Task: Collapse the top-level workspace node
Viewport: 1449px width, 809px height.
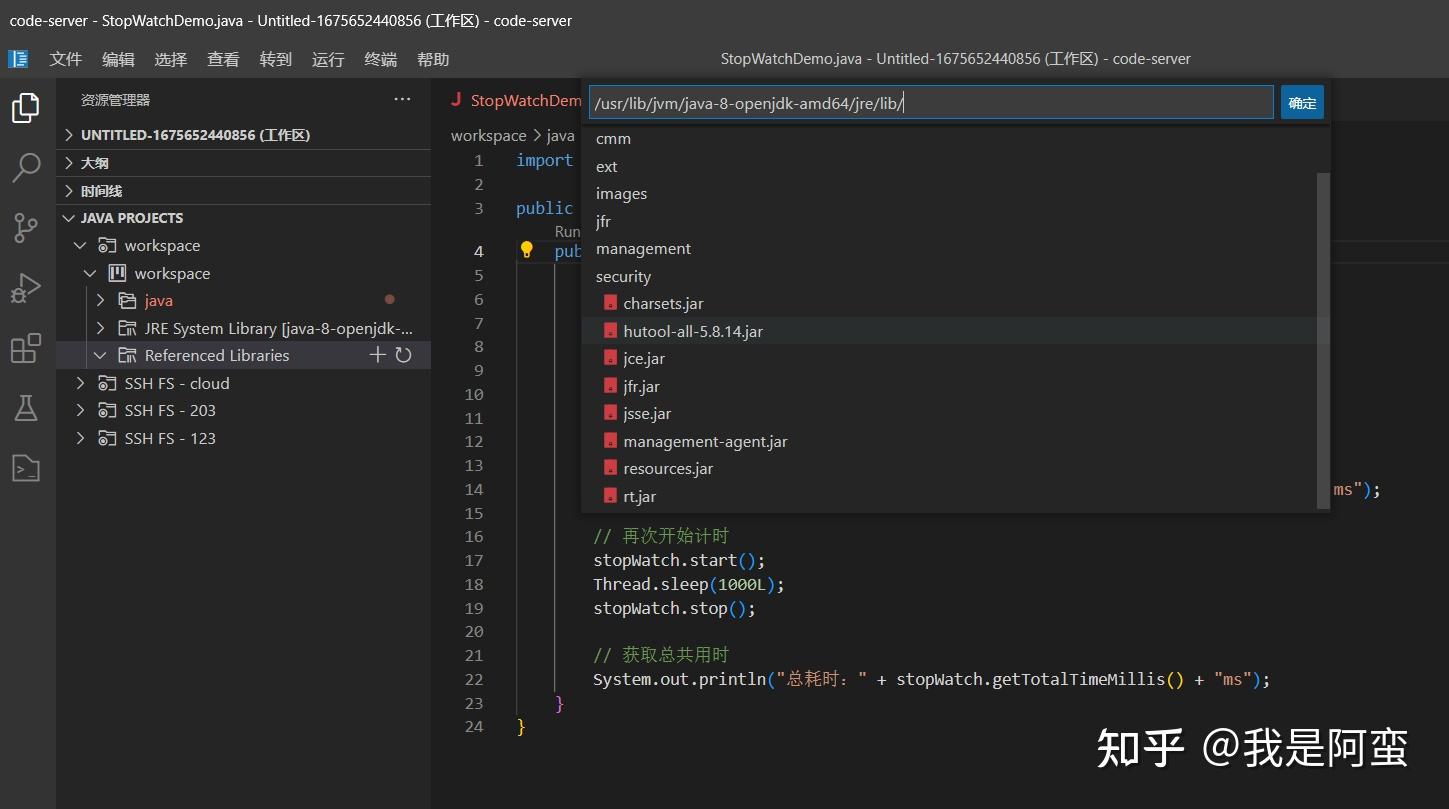Action: [81, 245]
